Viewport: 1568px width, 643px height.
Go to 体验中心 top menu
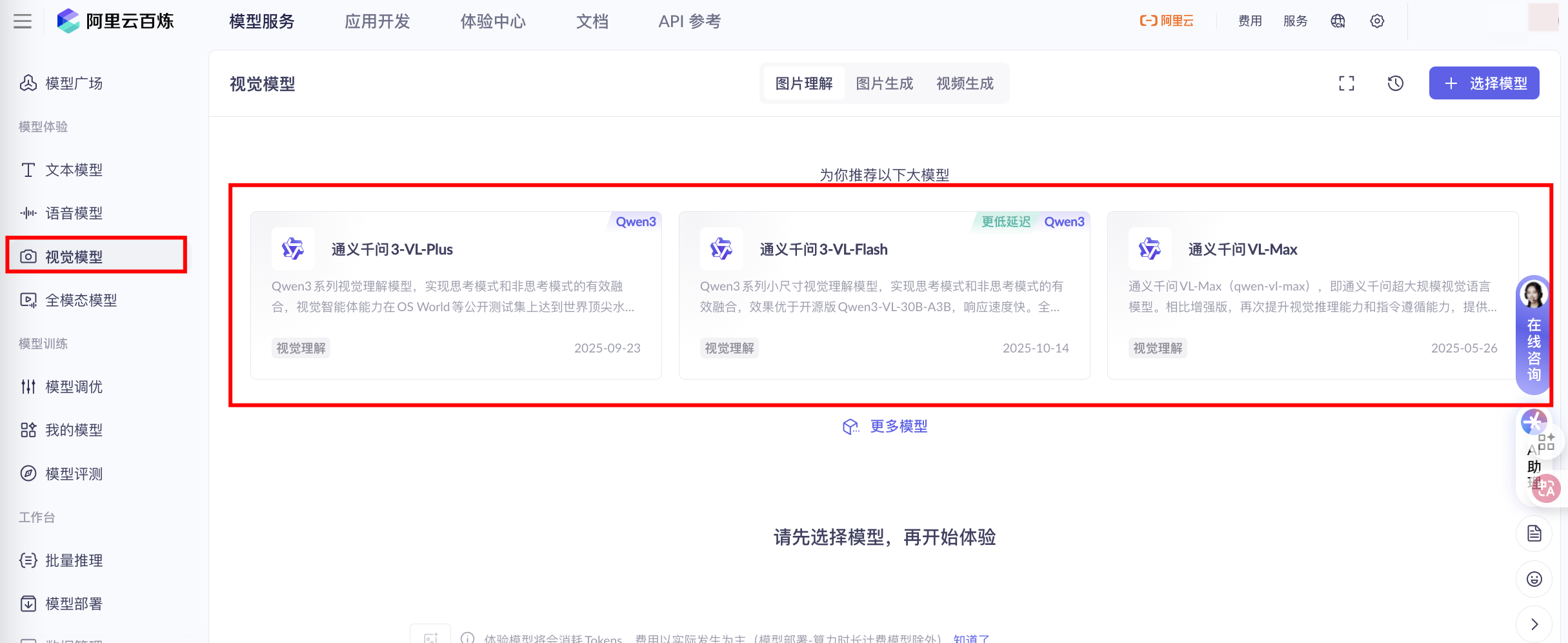(x=493, y=21)
